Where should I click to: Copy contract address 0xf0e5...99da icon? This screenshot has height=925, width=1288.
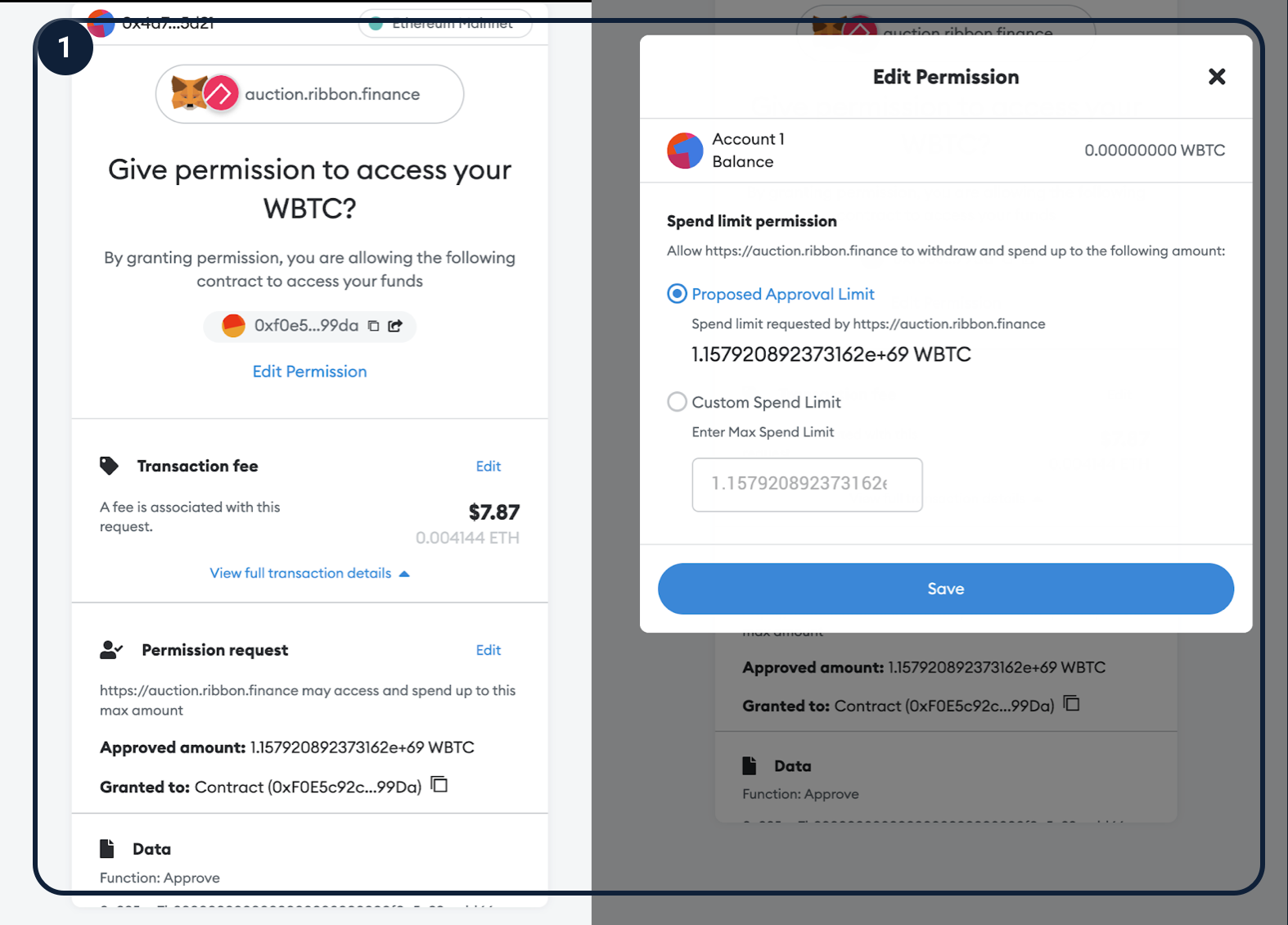click(x=373, y=326)
